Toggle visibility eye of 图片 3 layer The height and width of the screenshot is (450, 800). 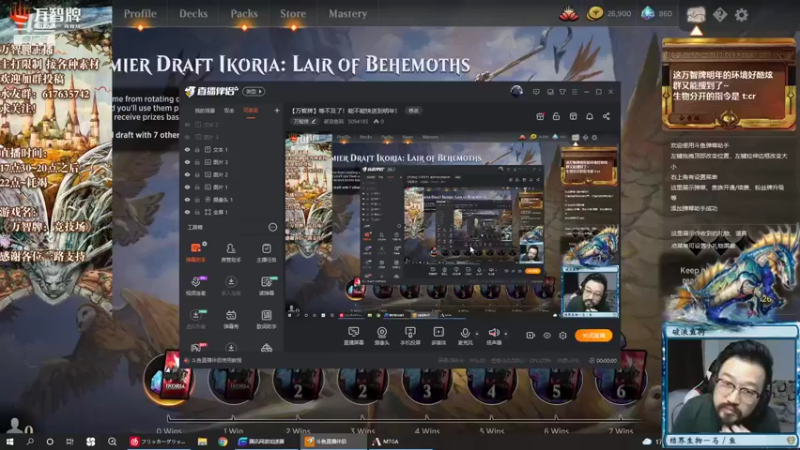click(187, 162)
